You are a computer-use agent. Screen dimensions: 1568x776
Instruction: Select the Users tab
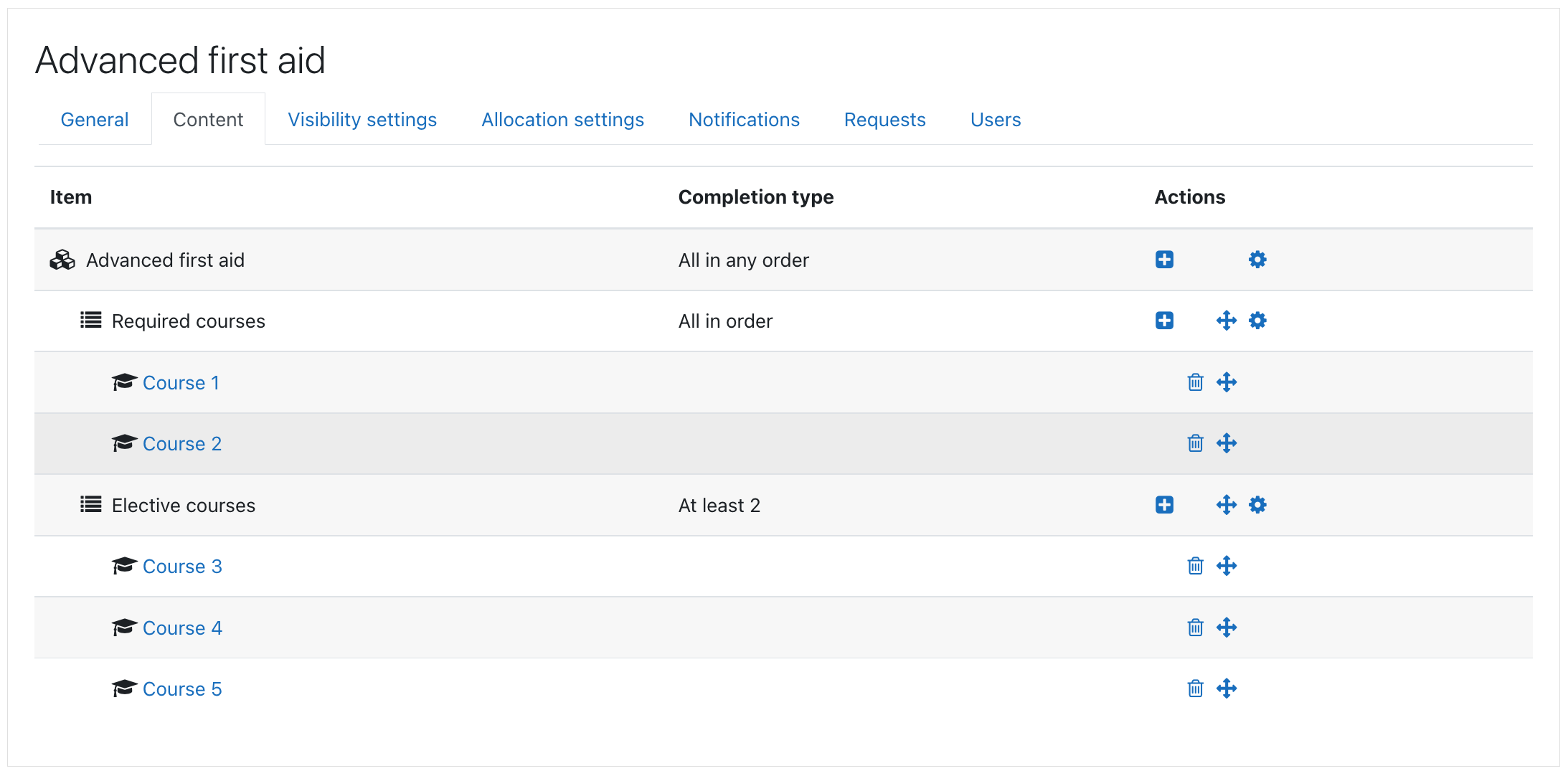click(x=995, y=120)
